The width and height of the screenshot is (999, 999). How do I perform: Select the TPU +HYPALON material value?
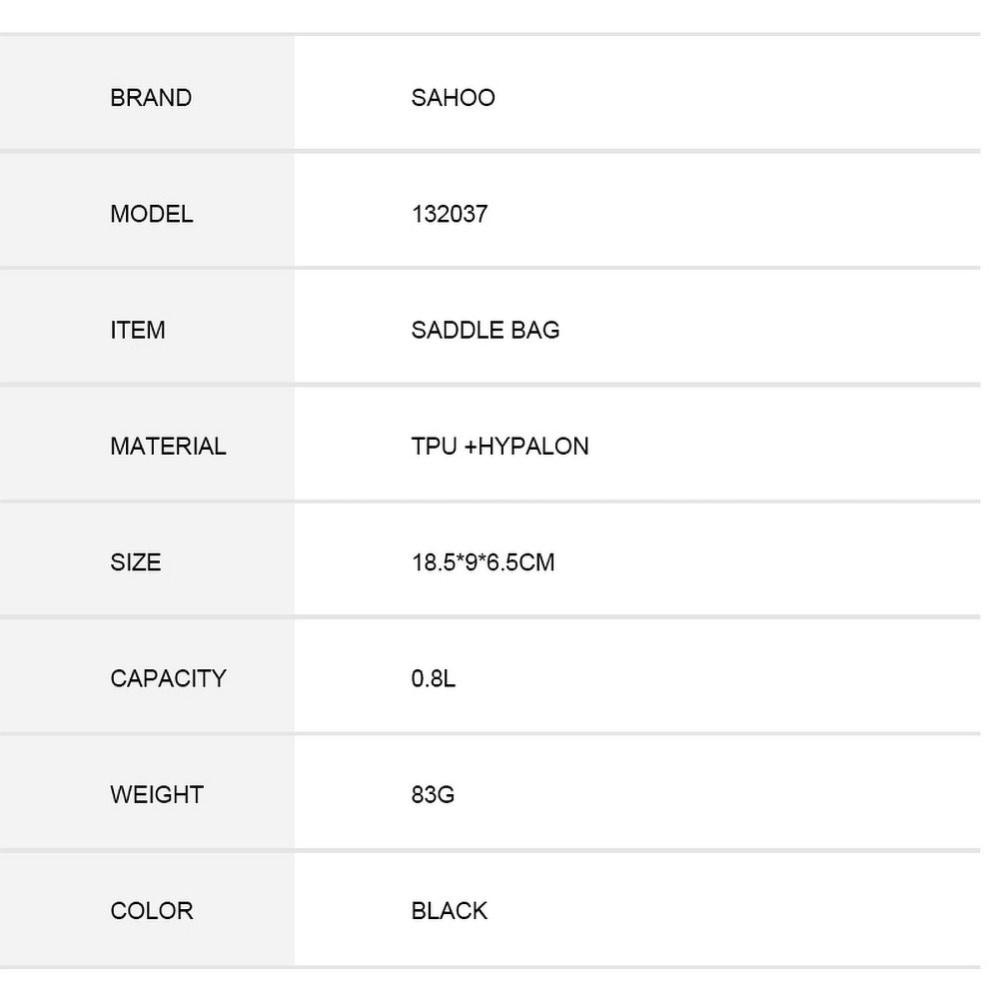[500, 446]
